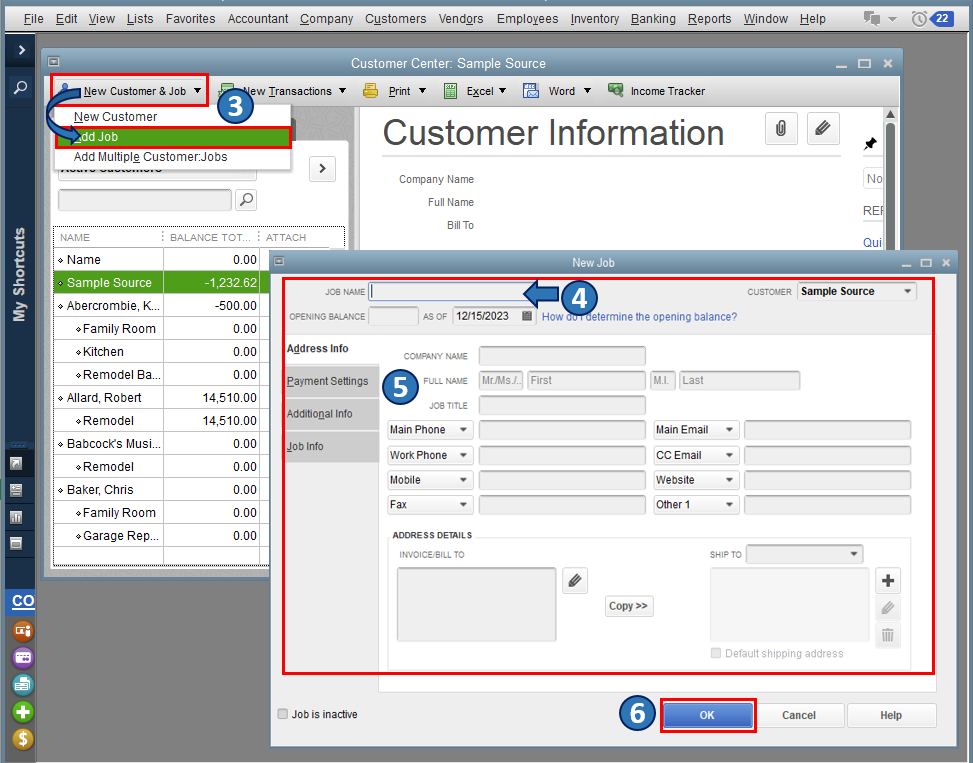Viewport: 973px width, 763px height.
Task: Click the paperclip attach icon in Customer Information
Action: pyautogui.click(x=781, y=128)
